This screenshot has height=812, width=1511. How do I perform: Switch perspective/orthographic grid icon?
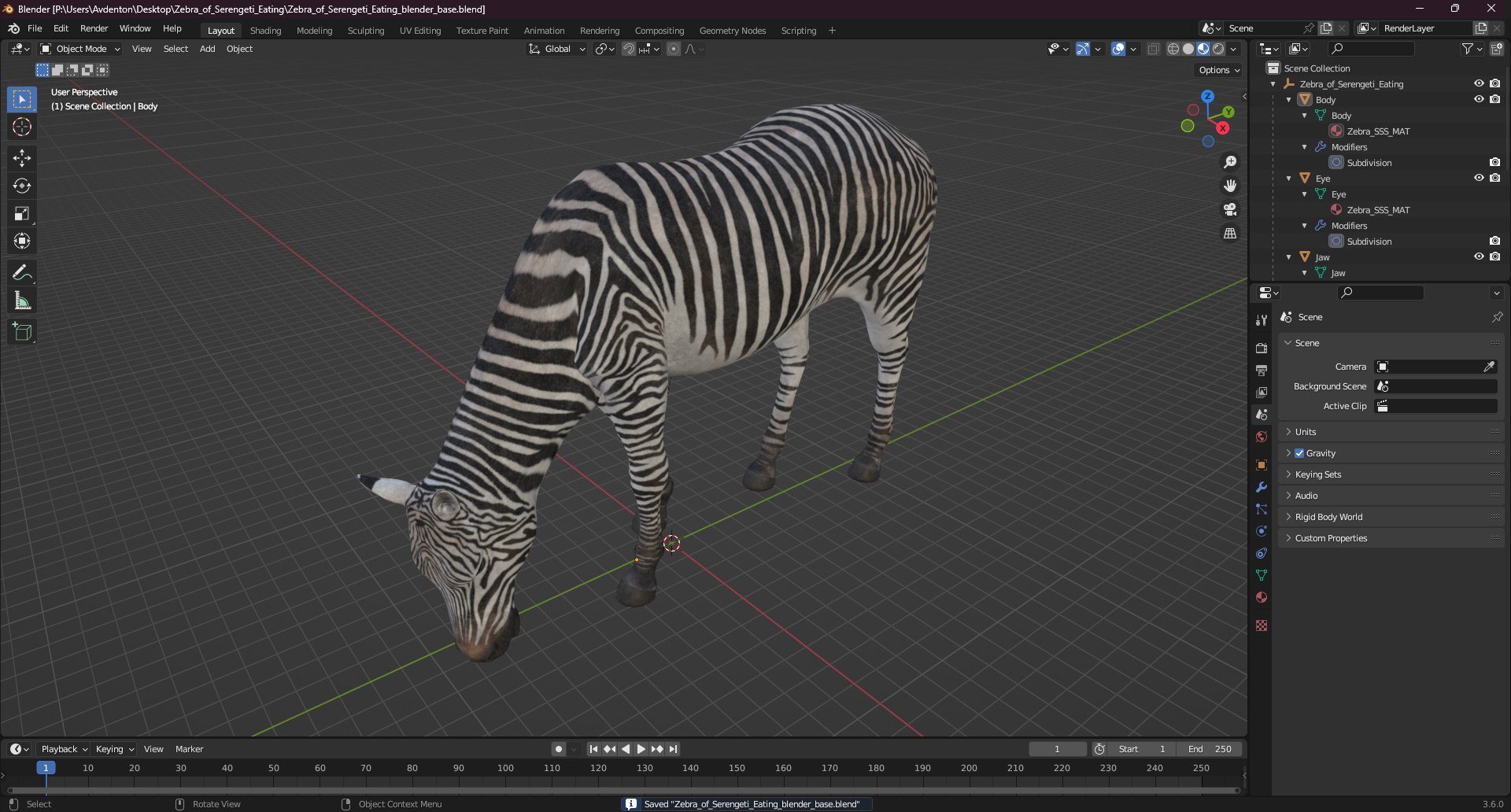[x=1230, y=234]
